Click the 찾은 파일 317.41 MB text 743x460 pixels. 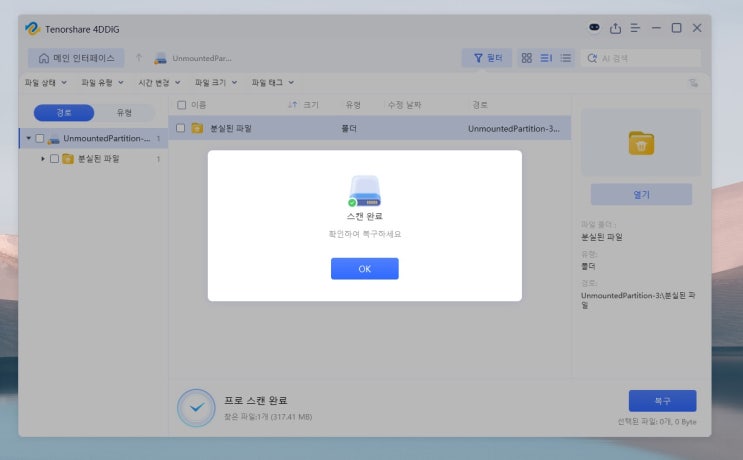tap(268, 417)
